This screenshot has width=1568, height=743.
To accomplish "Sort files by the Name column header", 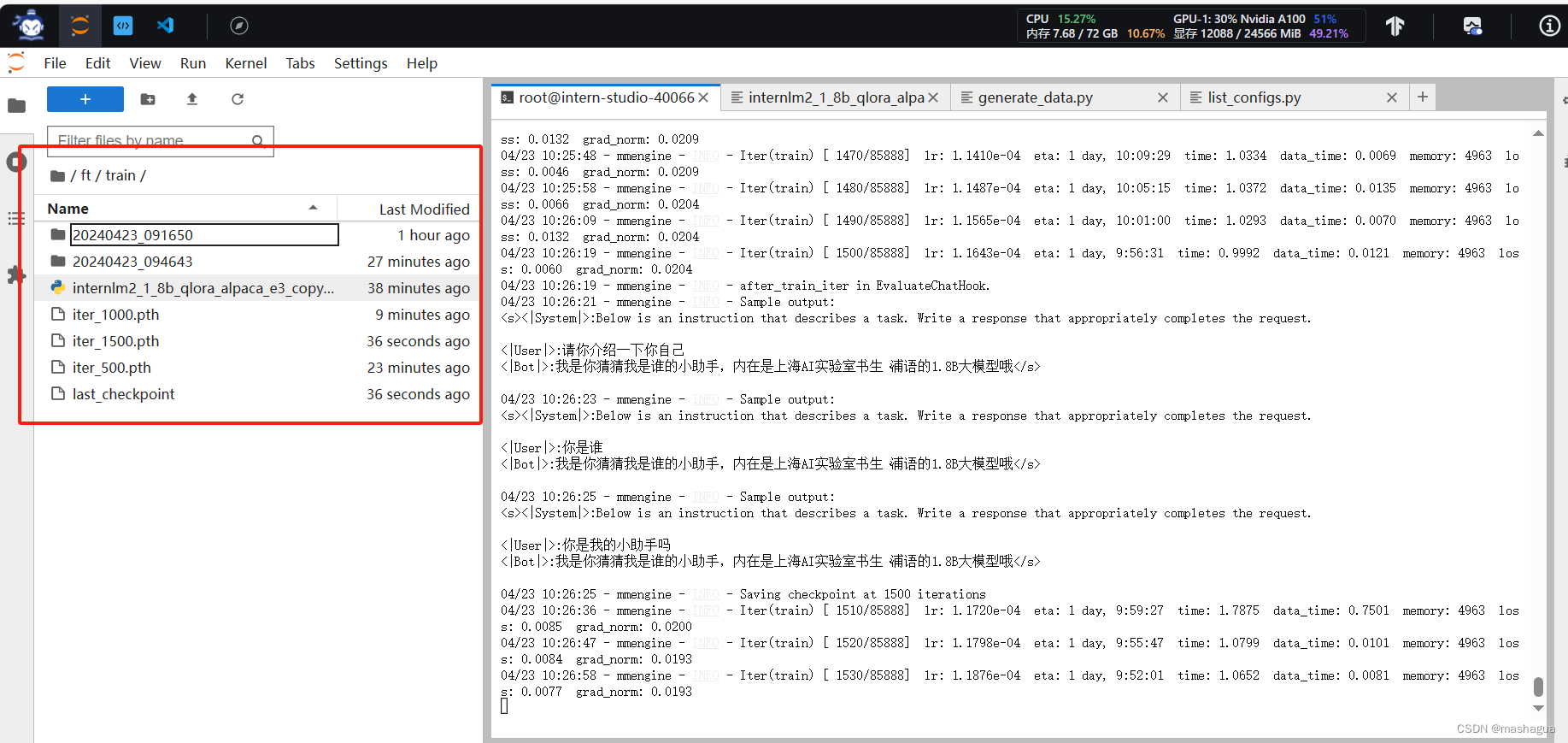I will pyautogui.click(x=185, y=209).
